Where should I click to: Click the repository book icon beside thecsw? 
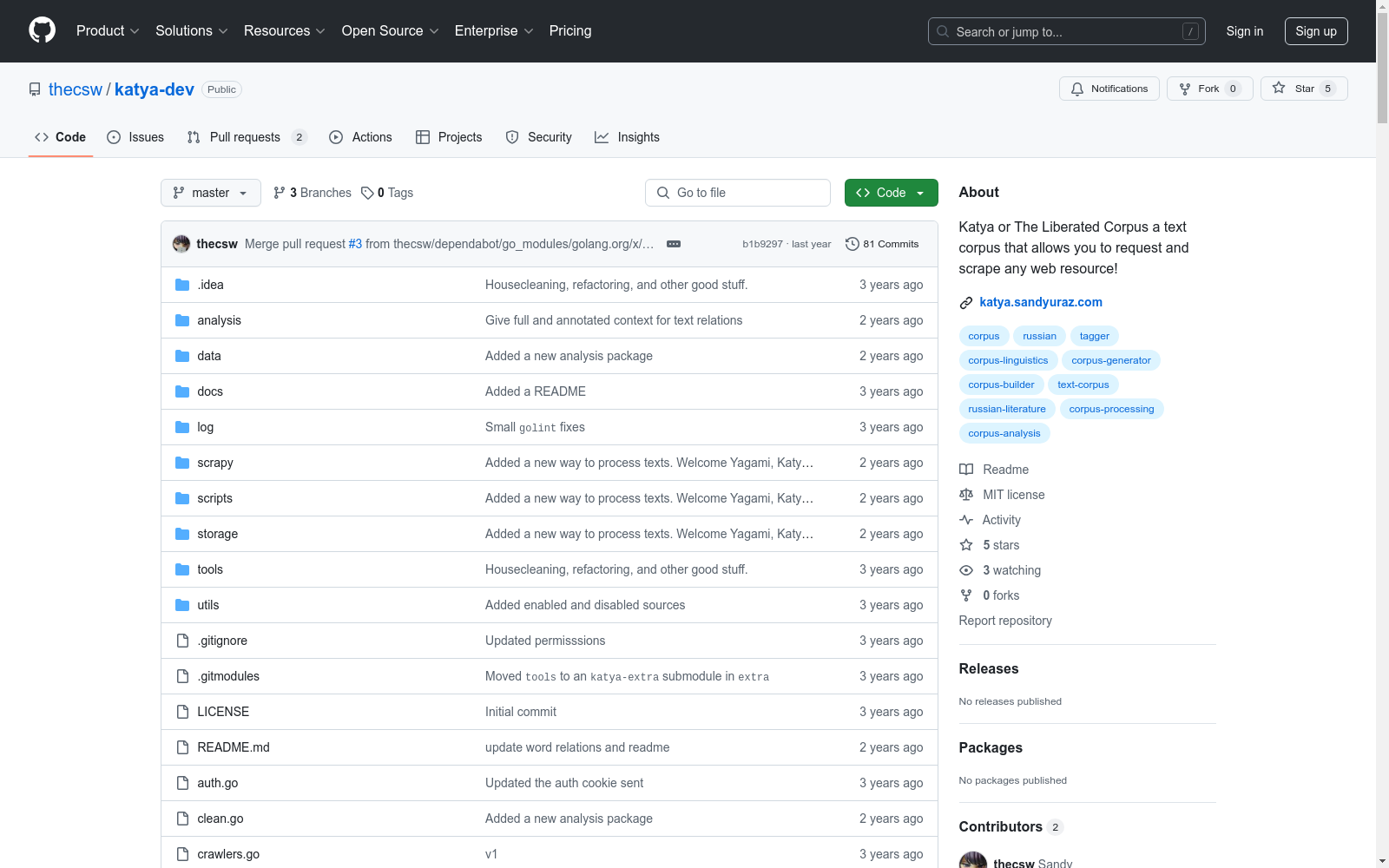click(35, 89)
